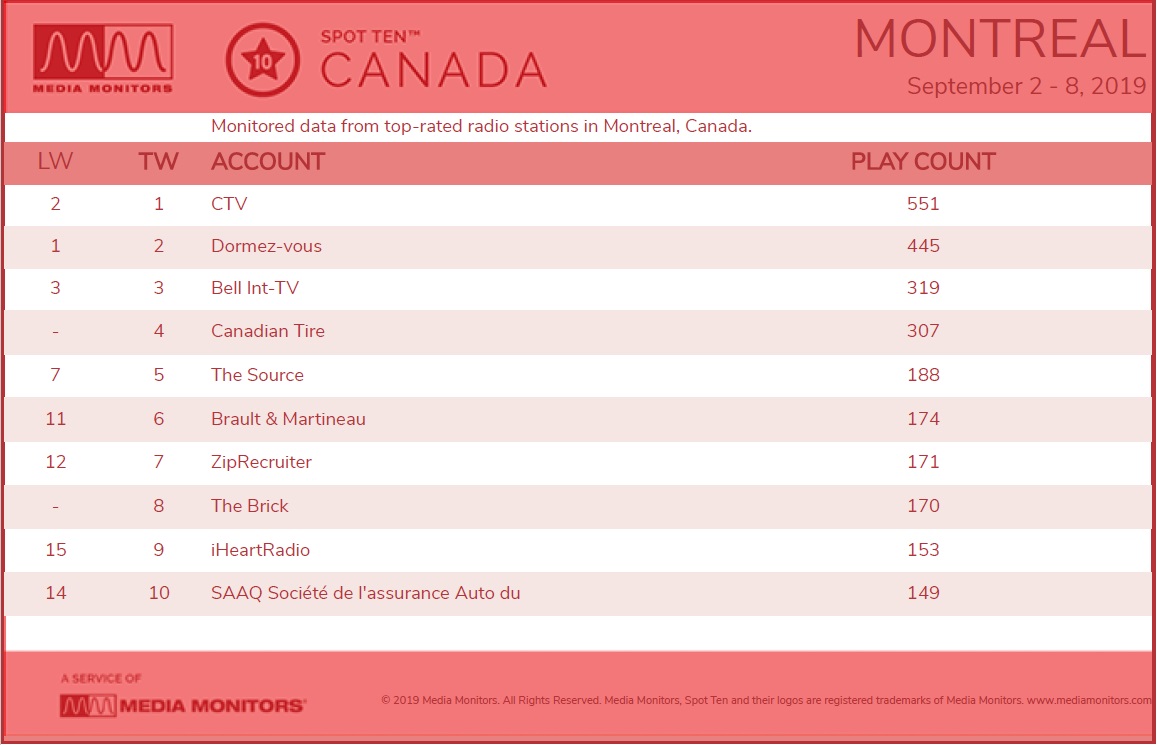Select the CTV account row
The width and height of the screenshot is (1157, 745).
pyautogui.click(x=578, y=204)
